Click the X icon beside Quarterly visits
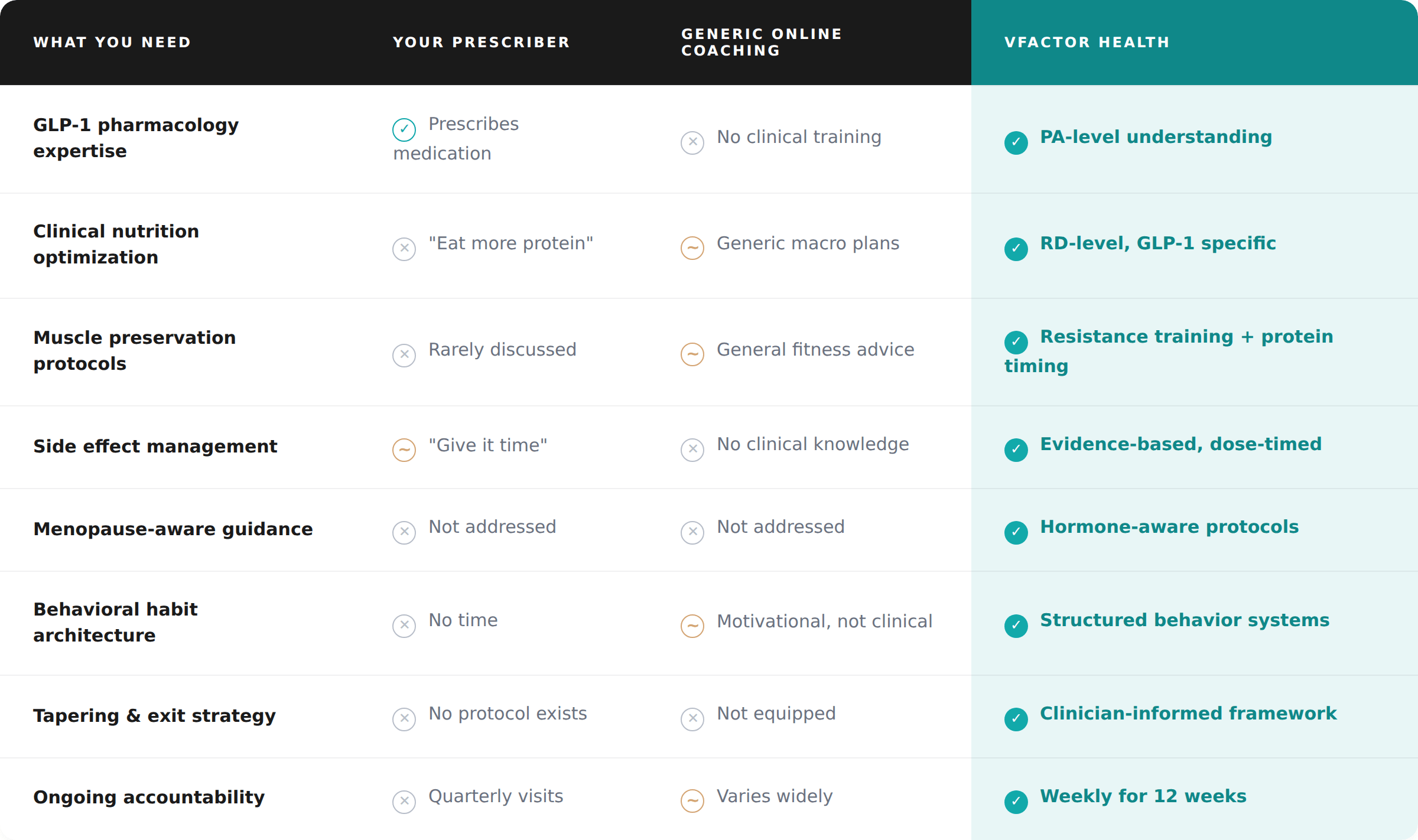This screenshot has height=840, width=1418. 404,802
